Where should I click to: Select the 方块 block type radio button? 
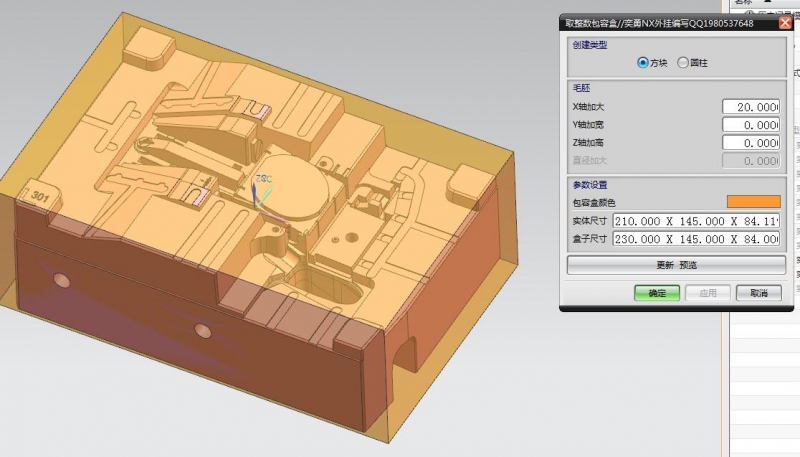tap(643, 63)
